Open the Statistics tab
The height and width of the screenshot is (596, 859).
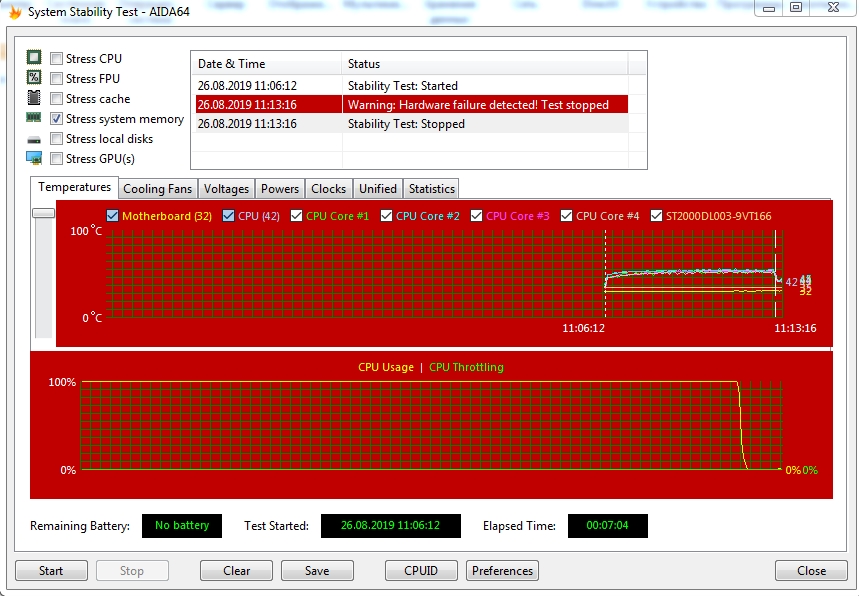pyautogui.click(x=432, y=189)
